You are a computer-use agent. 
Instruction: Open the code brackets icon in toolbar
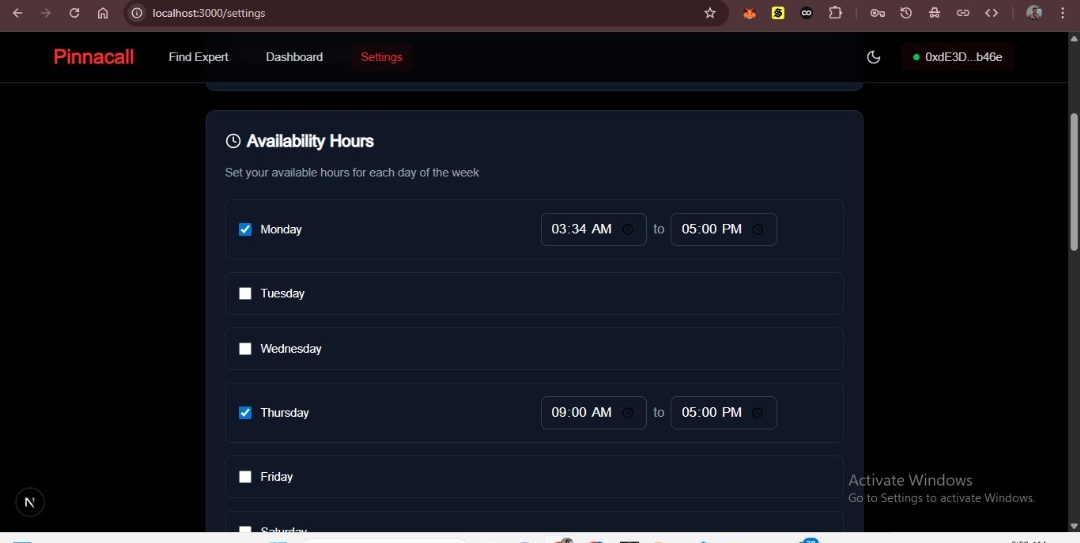click(x=991, y=13)
